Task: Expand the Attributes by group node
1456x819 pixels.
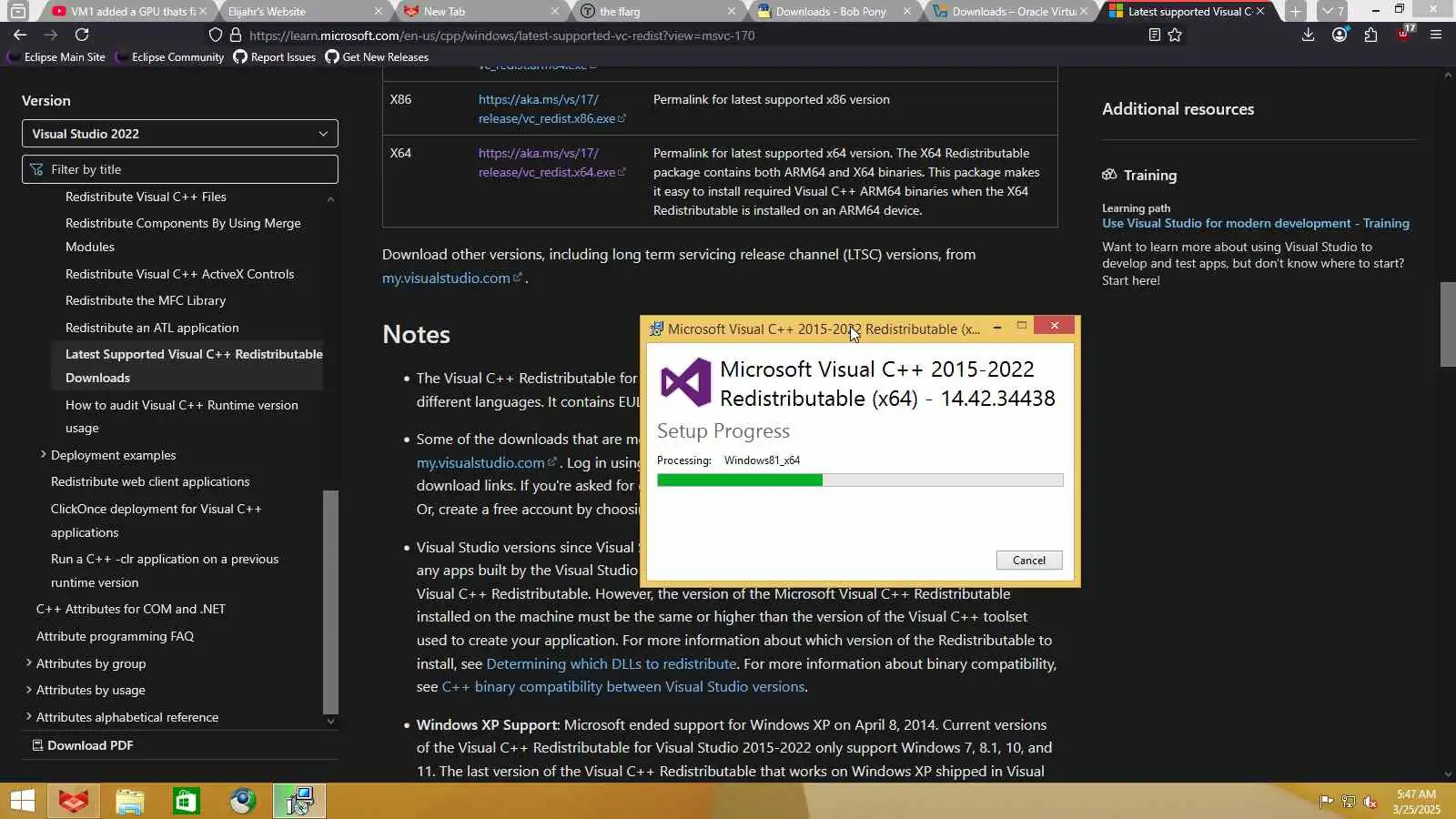Action: 28,663
